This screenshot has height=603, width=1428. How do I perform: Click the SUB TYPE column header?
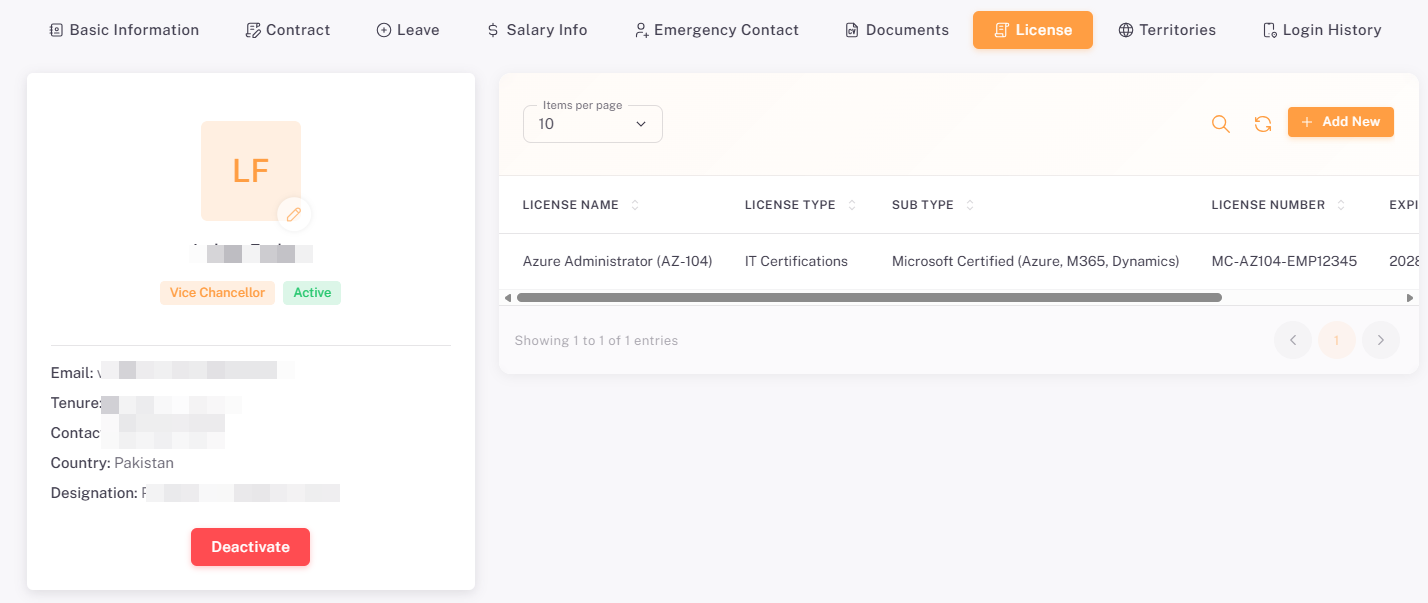[923, 205]
